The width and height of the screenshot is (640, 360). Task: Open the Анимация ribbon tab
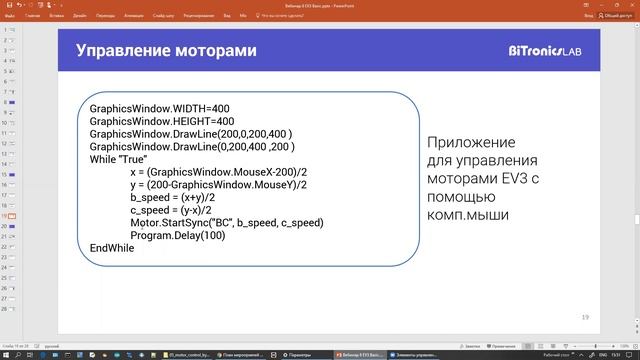(134, 16)
